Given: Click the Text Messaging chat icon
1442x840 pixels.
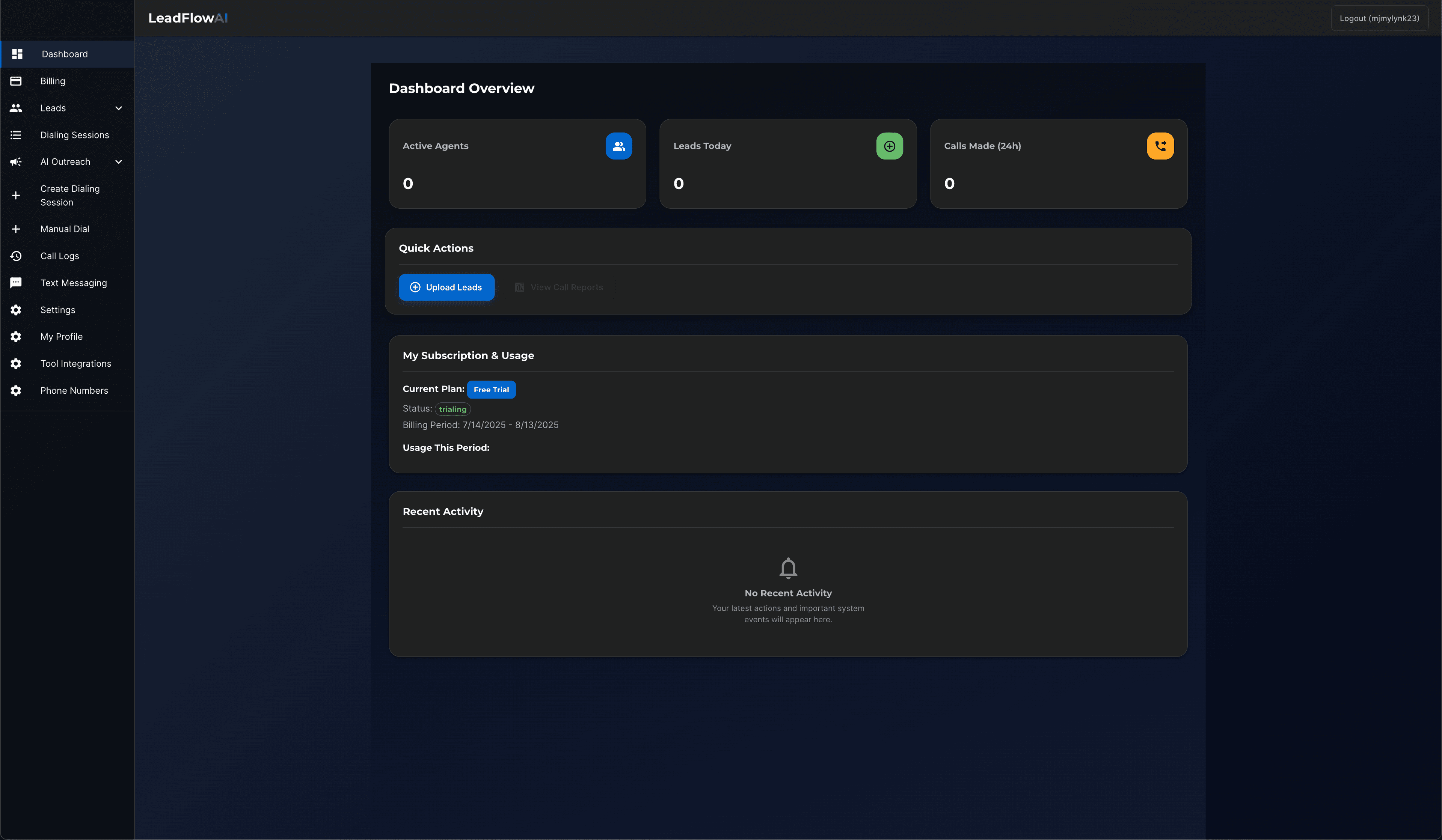Looking at the screenshot, I should (17, 283).
